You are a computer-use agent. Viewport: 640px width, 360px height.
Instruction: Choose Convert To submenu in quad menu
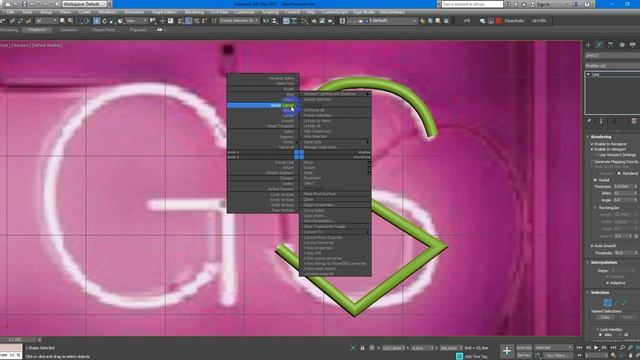coord(313,232)
